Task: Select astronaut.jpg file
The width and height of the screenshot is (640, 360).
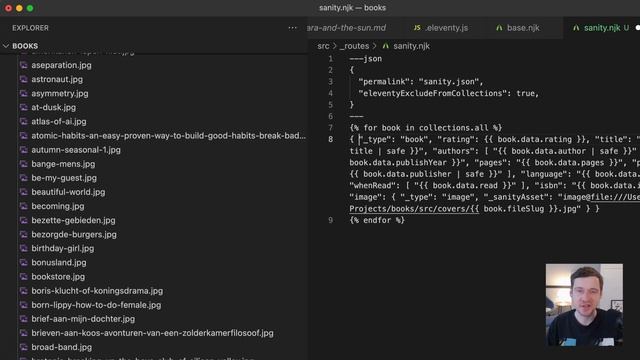Action: pyautogui.click(x=57, y=79)
